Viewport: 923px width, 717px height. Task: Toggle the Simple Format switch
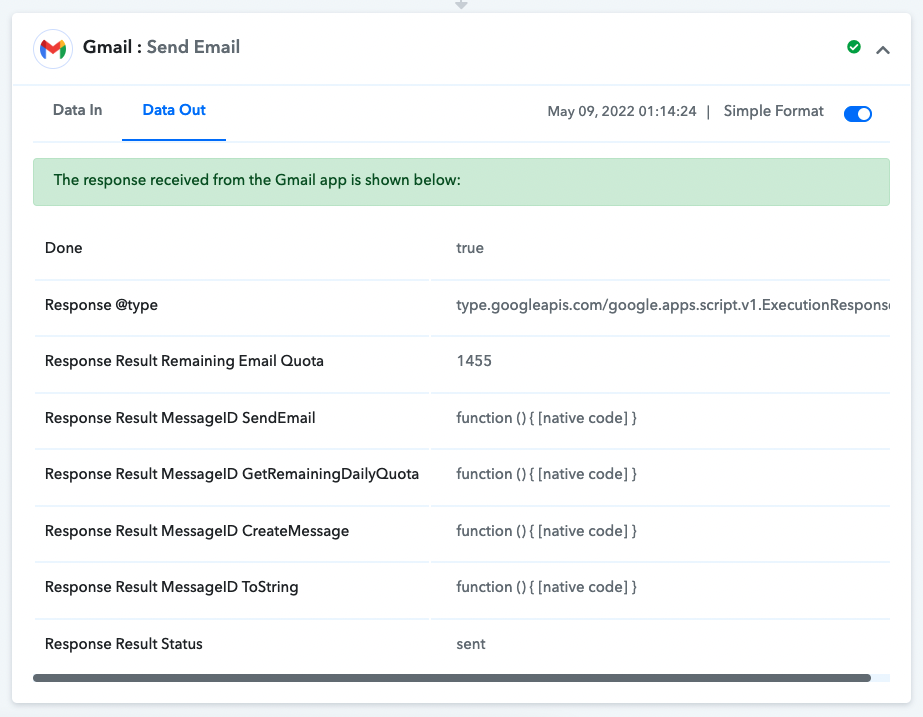(857, 113)
